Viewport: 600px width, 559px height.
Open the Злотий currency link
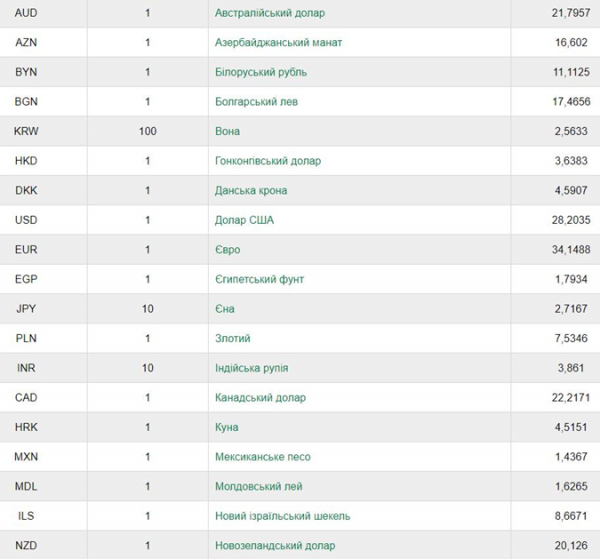tap(233, 338)
